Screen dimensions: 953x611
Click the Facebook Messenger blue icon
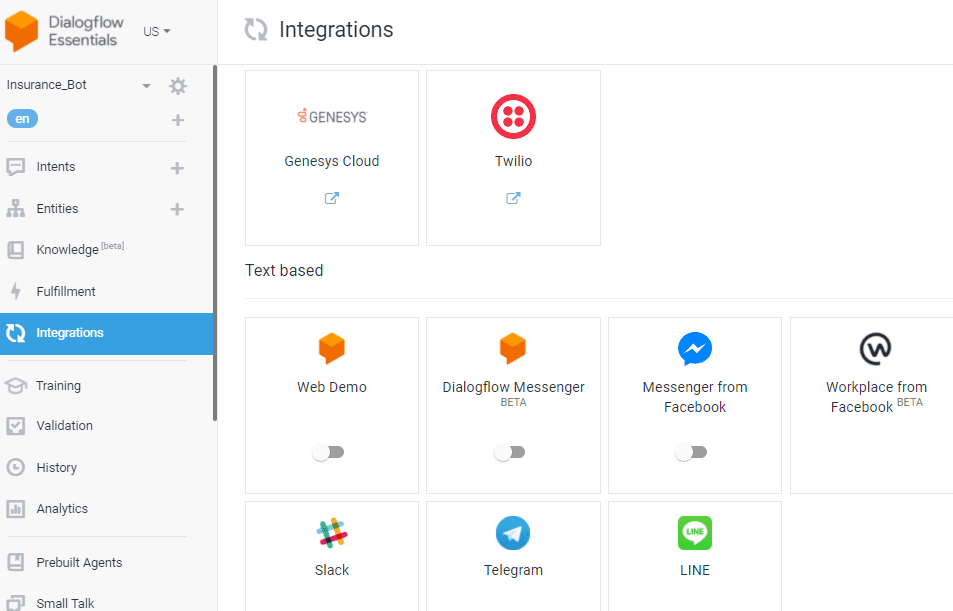[695, 349]
